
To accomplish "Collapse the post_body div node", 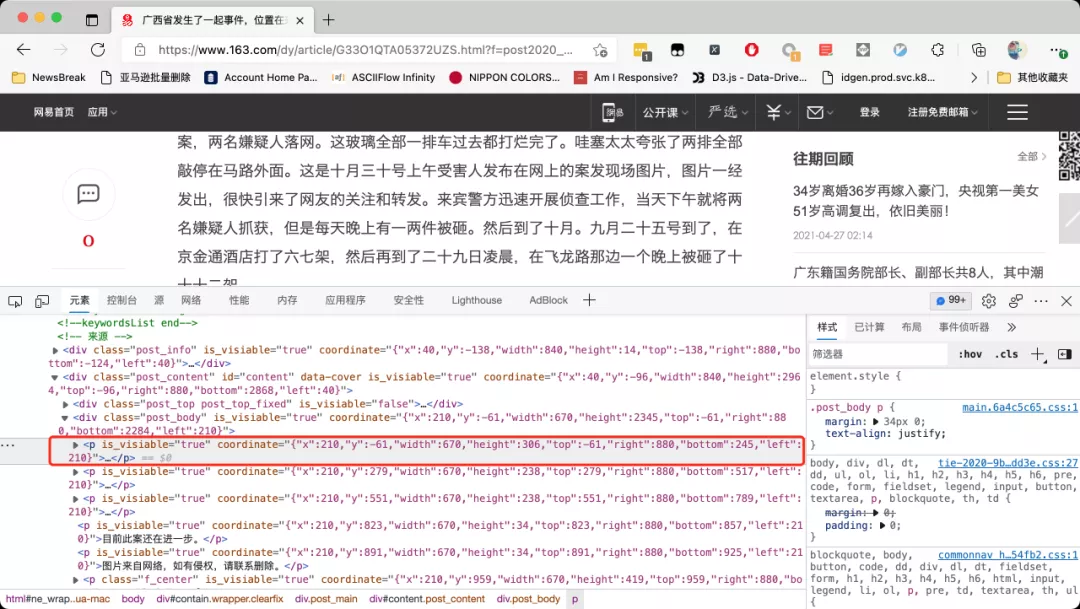I will point(65,417).
